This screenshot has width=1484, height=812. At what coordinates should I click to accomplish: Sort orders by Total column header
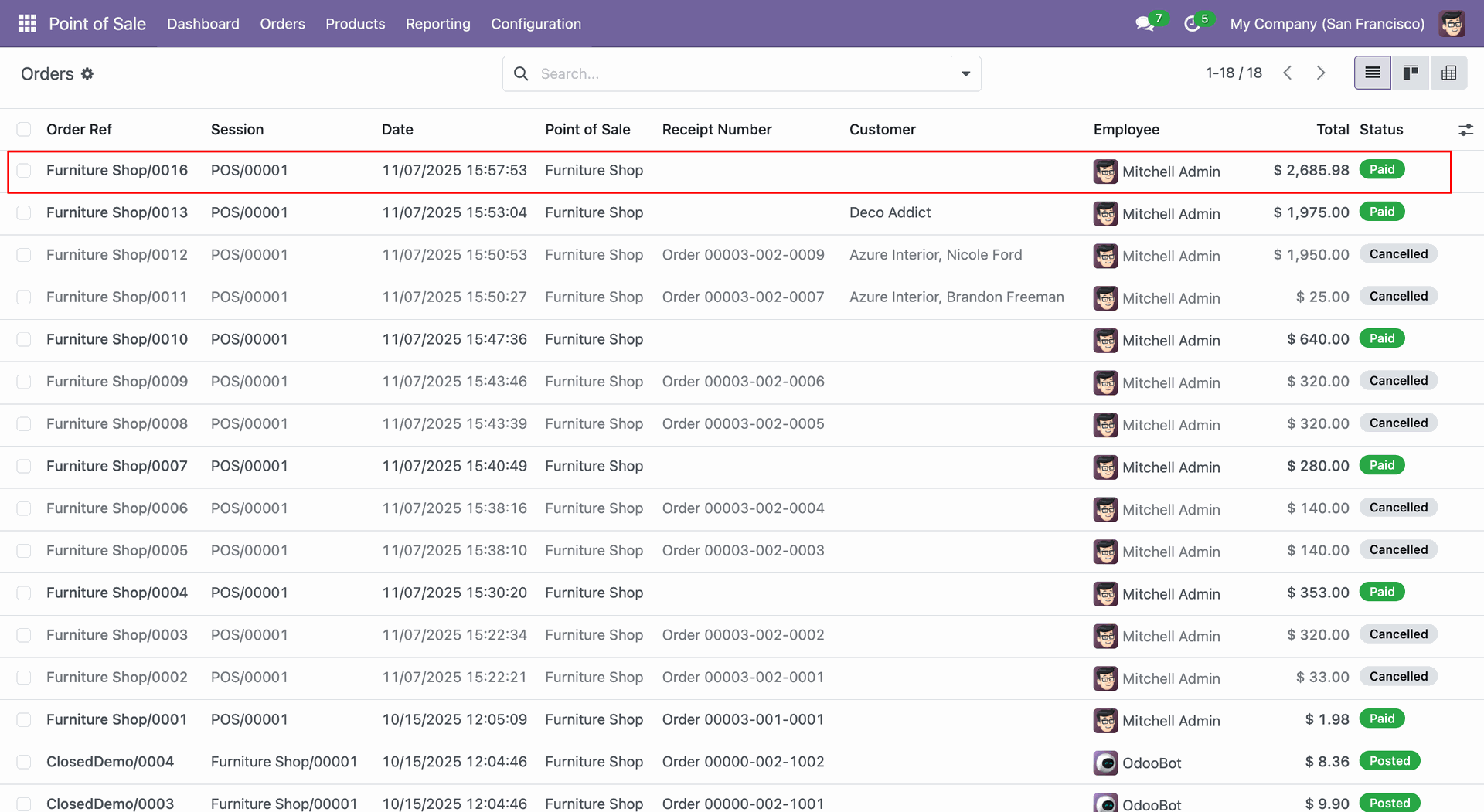pyautogui.click(x=1332, y=130)
